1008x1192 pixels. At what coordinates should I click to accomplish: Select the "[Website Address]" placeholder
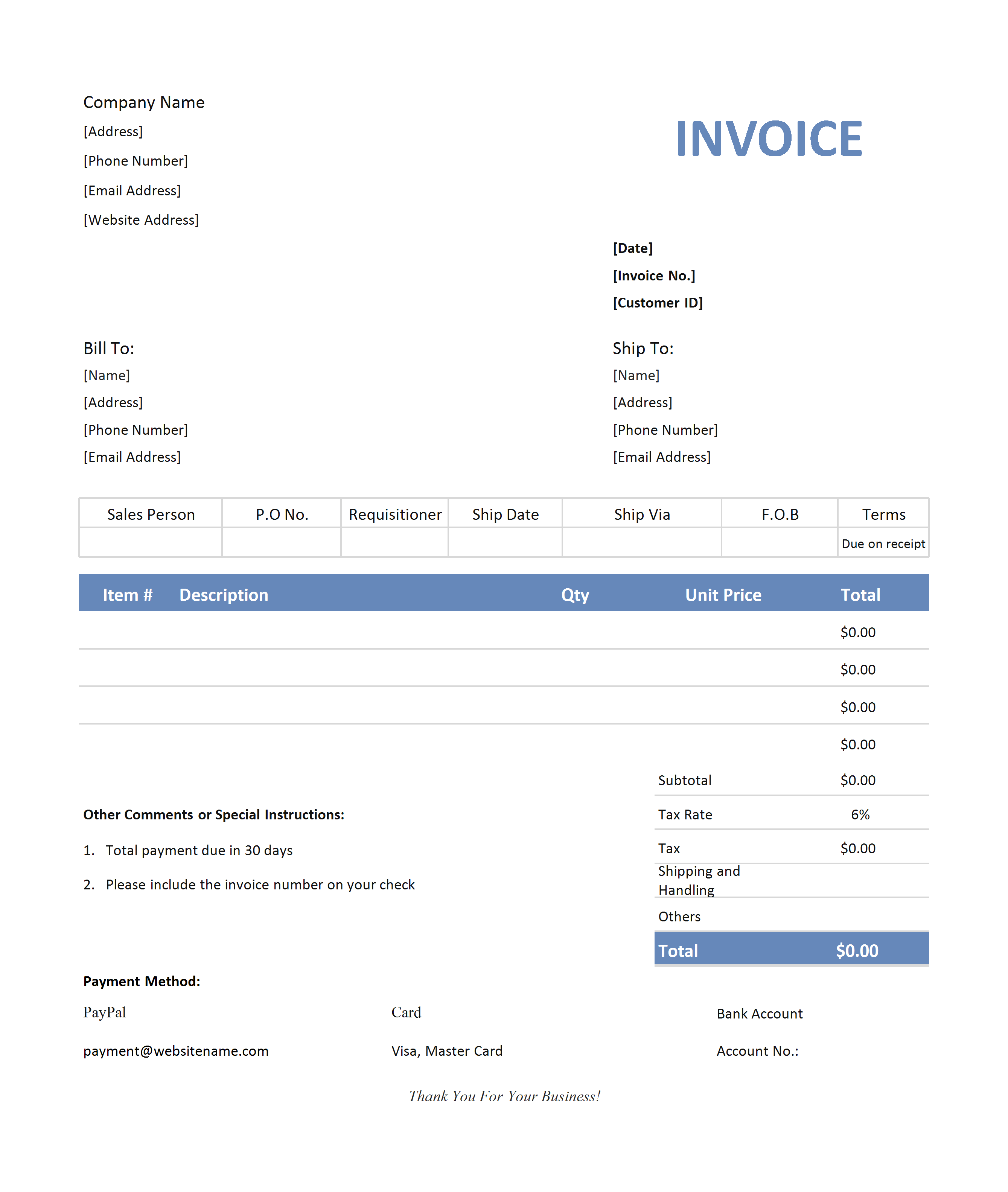click(x=141, y=220)
